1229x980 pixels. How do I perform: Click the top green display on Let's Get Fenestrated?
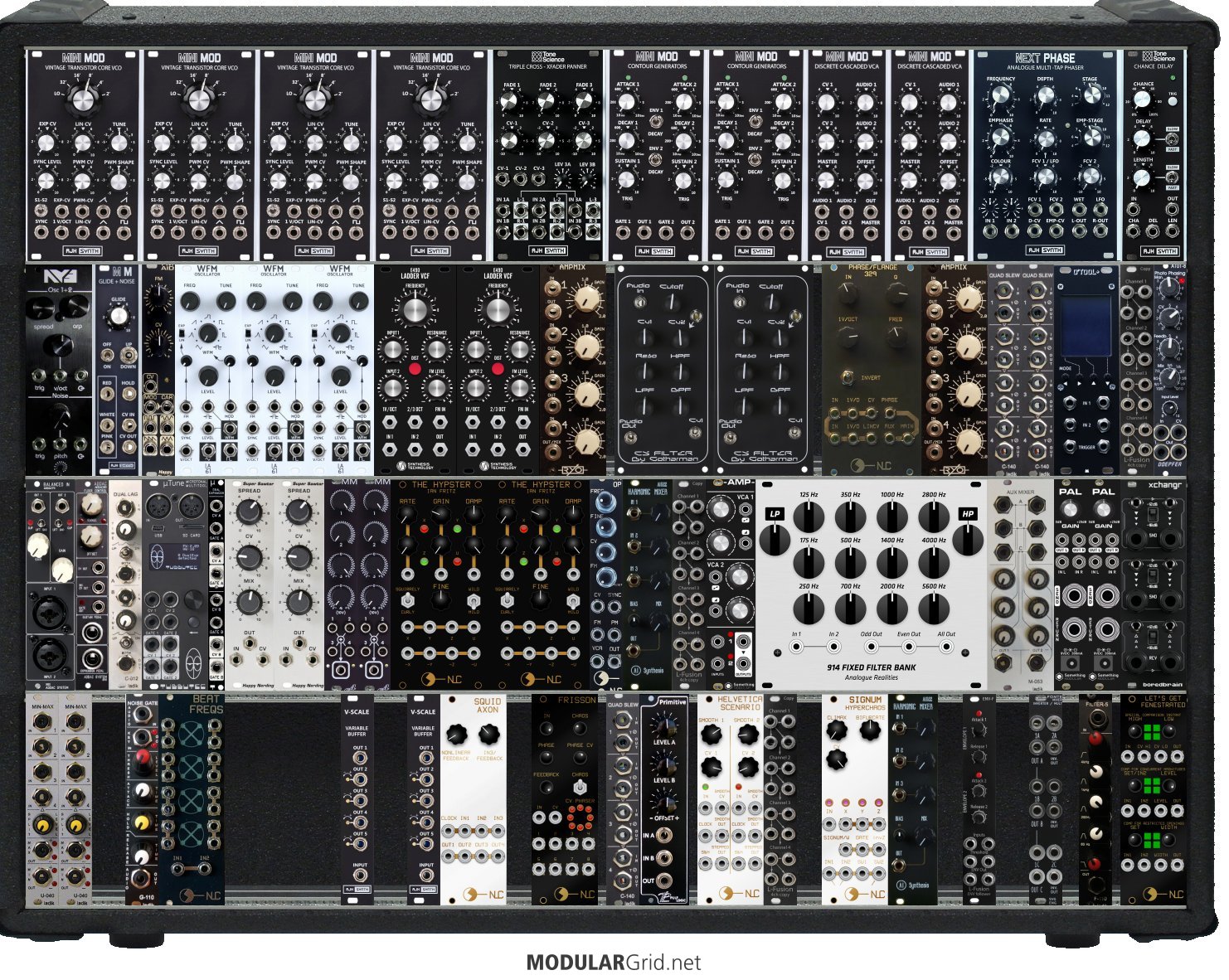point(1151,733)
